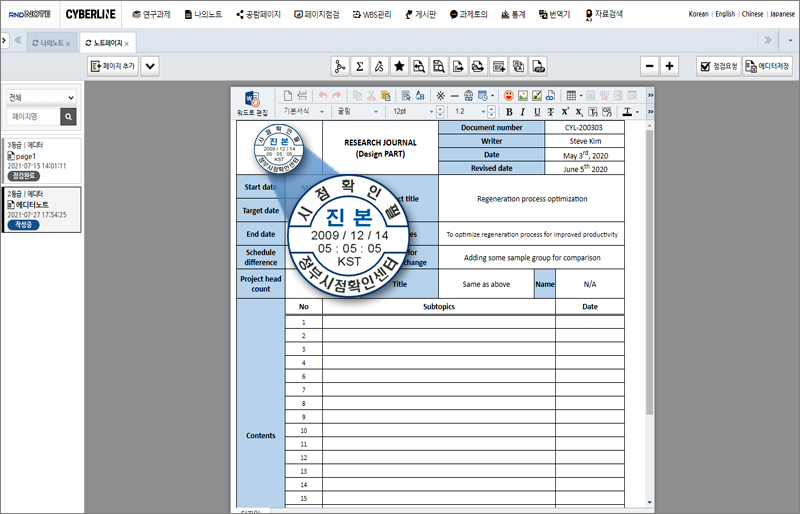The width and height of the screenshot is (800, 514).
Task: Click the zoom-in plus button
Action: pos(669,66)
